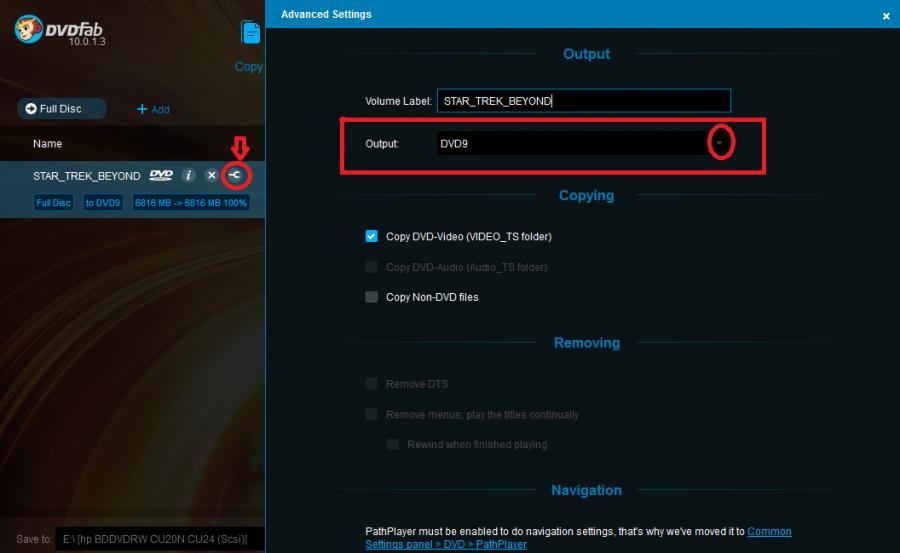The height and width of the screenshot is (553, 900).
Task: Toggle Rewind when finished playing checkbox
Action: tap(393, 444)
